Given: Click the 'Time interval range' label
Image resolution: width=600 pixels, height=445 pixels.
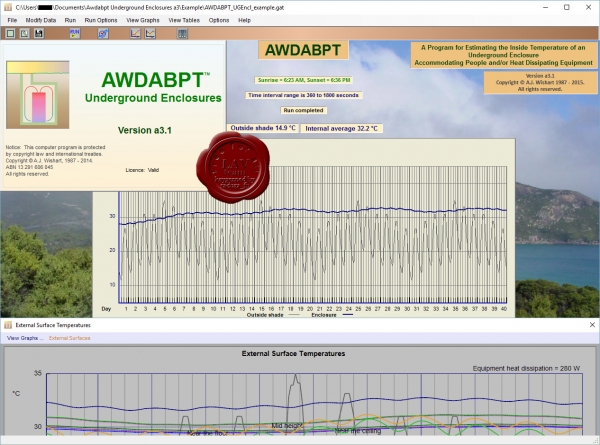Looking at the screenshot, I should [303, 95].
